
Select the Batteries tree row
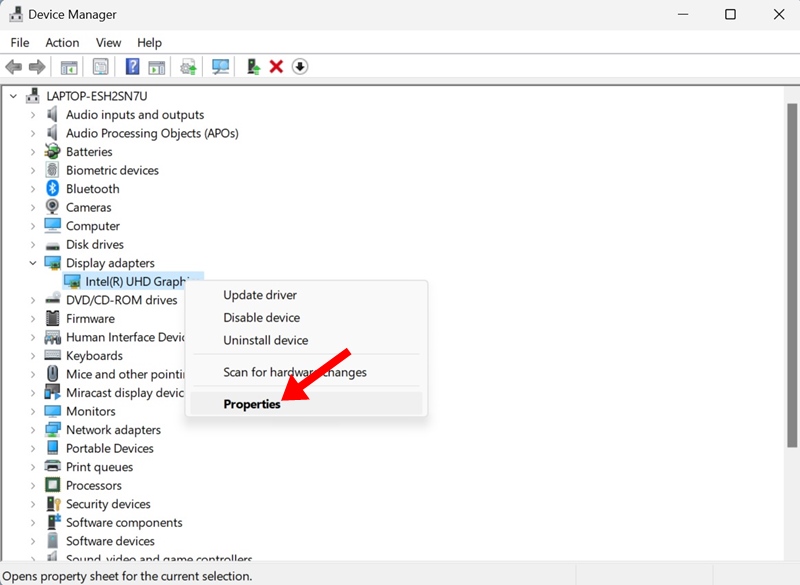click(x=89, y=152)
